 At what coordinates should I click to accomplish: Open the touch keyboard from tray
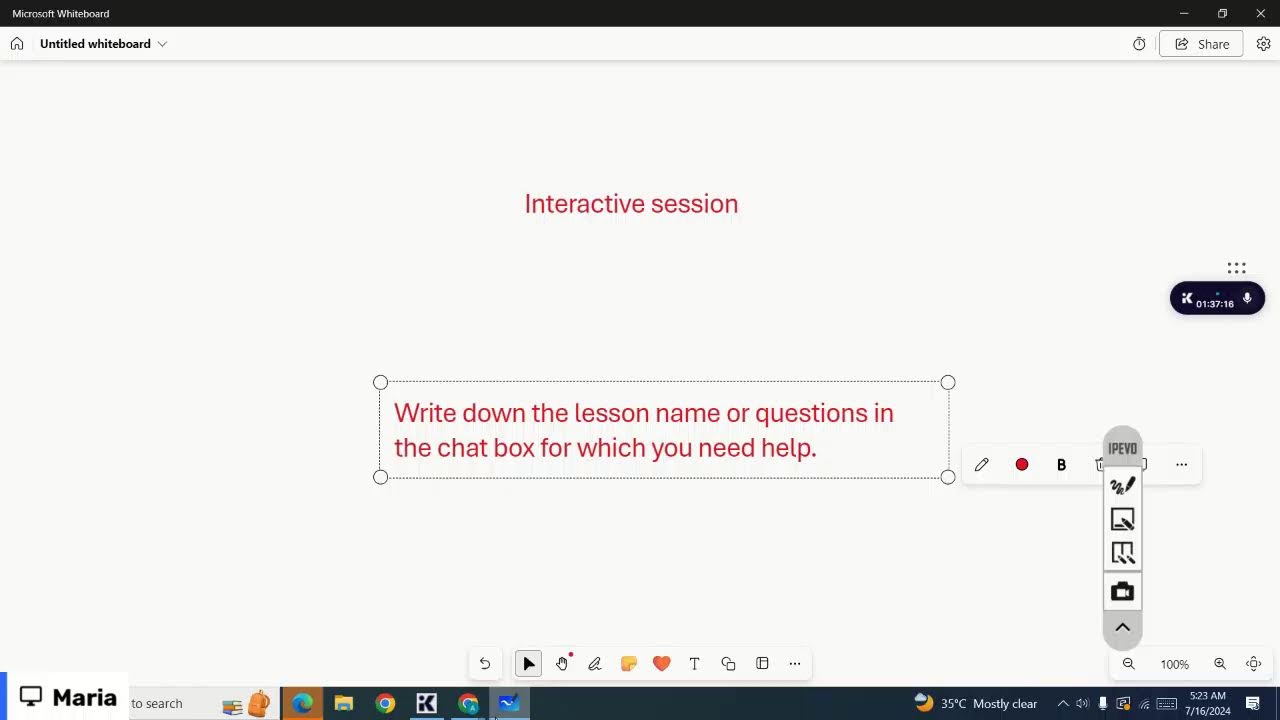1166,704
